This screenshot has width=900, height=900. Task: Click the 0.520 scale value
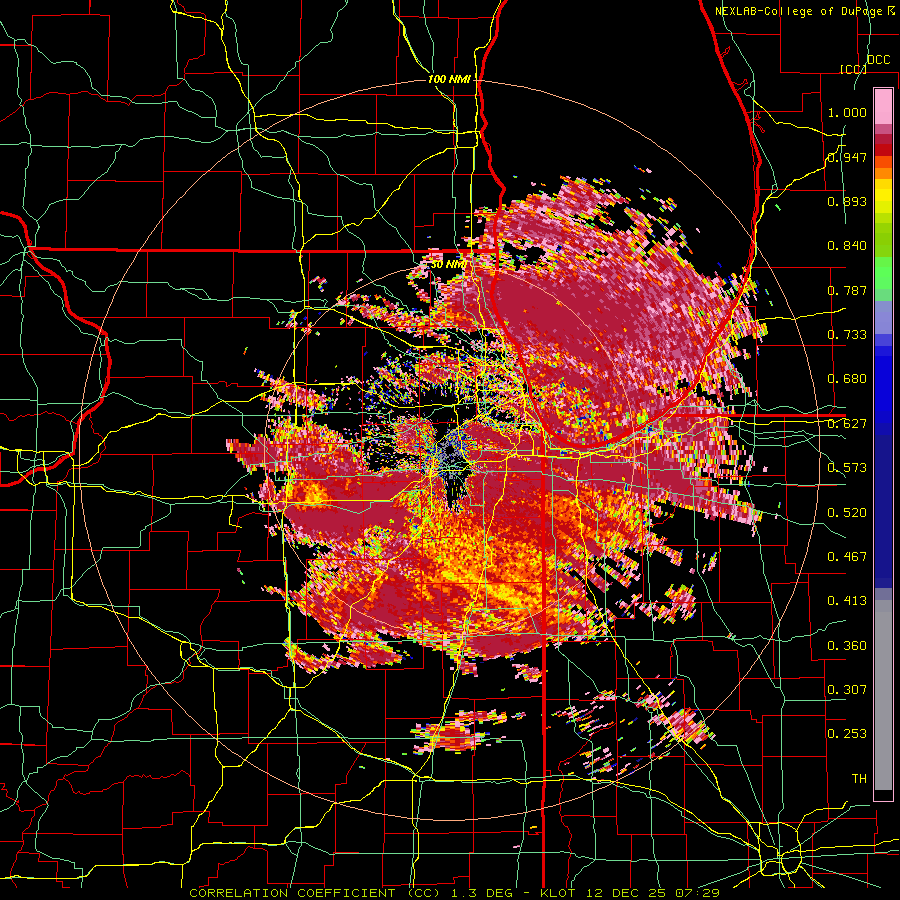847,513
